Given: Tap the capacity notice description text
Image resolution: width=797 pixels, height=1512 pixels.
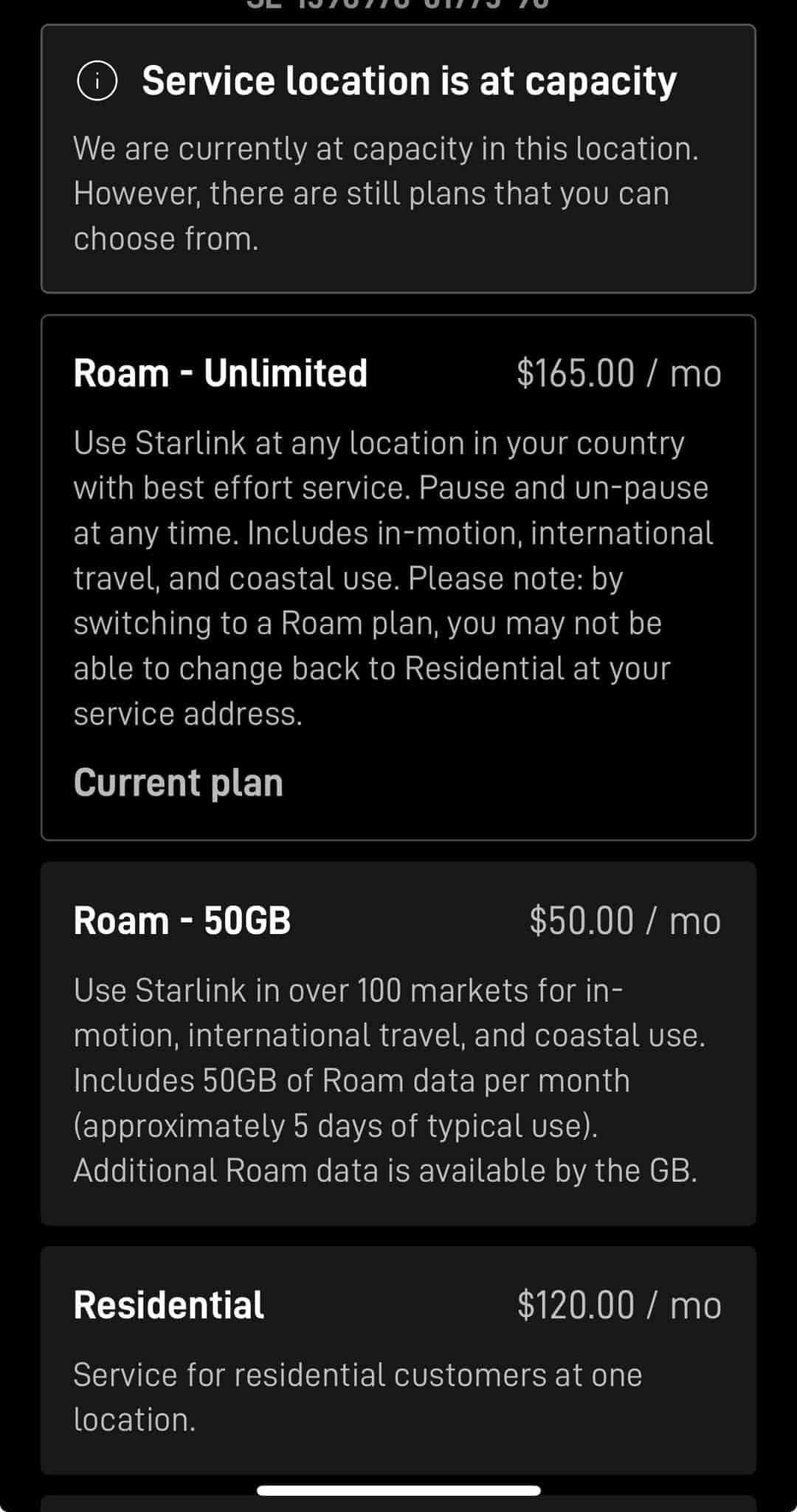Looking at the screenshot, I should 385,193.
